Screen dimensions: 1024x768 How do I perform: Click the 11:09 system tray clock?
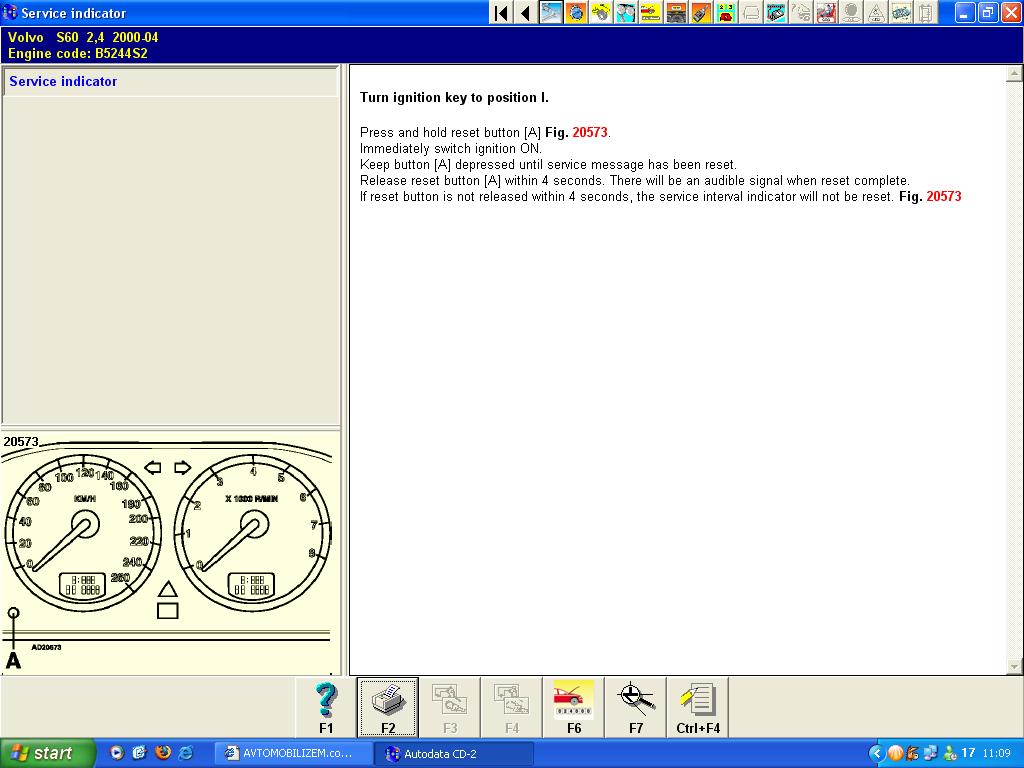tap(996, 754)
